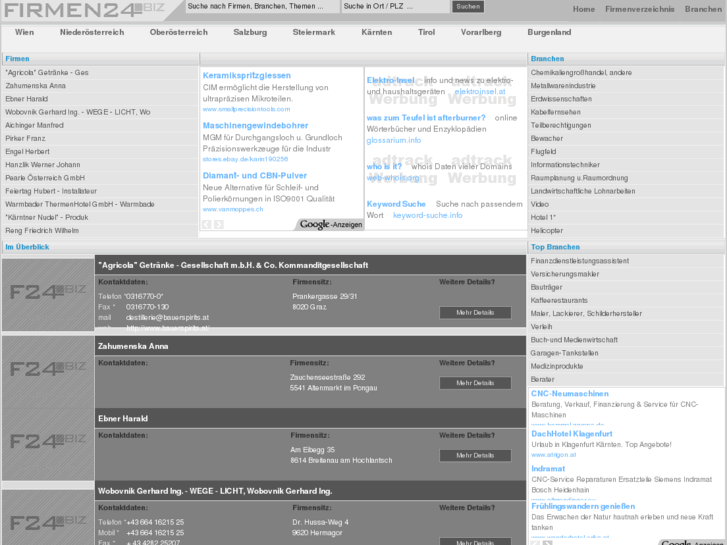Select the Steiermark region tab
The width and height of the screenshot is (727, 545).
[314, 32]
